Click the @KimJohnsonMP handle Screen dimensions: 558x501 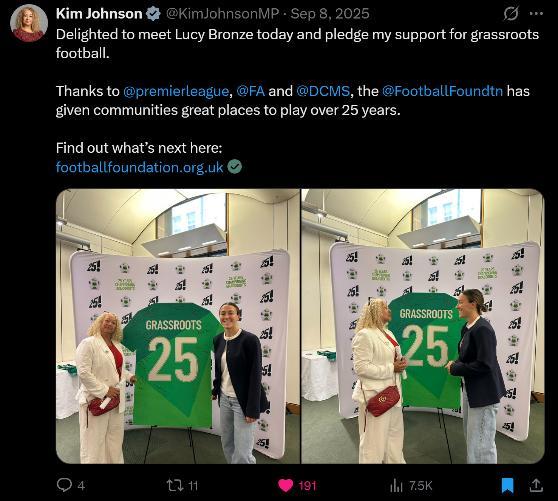[222, 14]
